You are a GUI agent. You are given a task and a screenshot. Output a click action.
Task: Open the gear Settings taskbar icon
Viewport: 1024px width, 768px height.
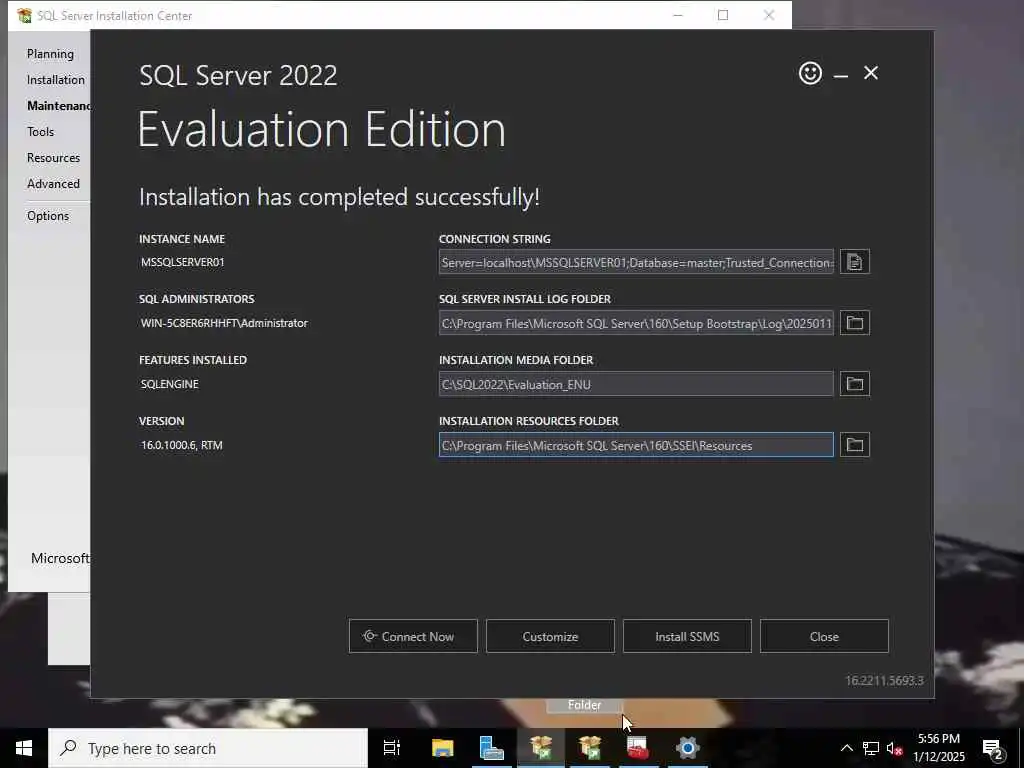click(687, 748)
